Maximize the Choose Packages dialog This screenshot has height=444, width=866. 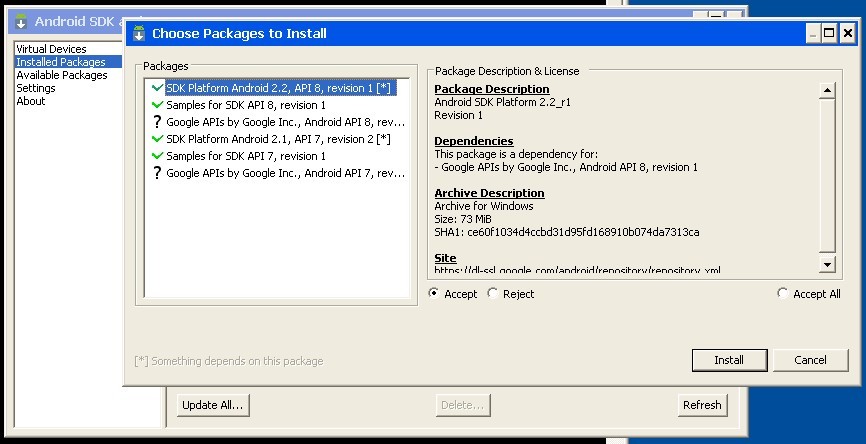point(829,33)
